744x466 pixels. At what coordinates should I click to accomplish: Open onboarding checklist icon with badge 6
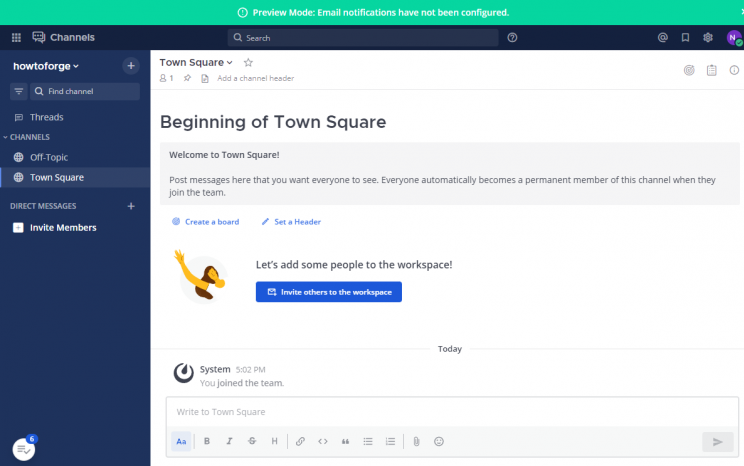pyautogui.click(x=24, y=448)
